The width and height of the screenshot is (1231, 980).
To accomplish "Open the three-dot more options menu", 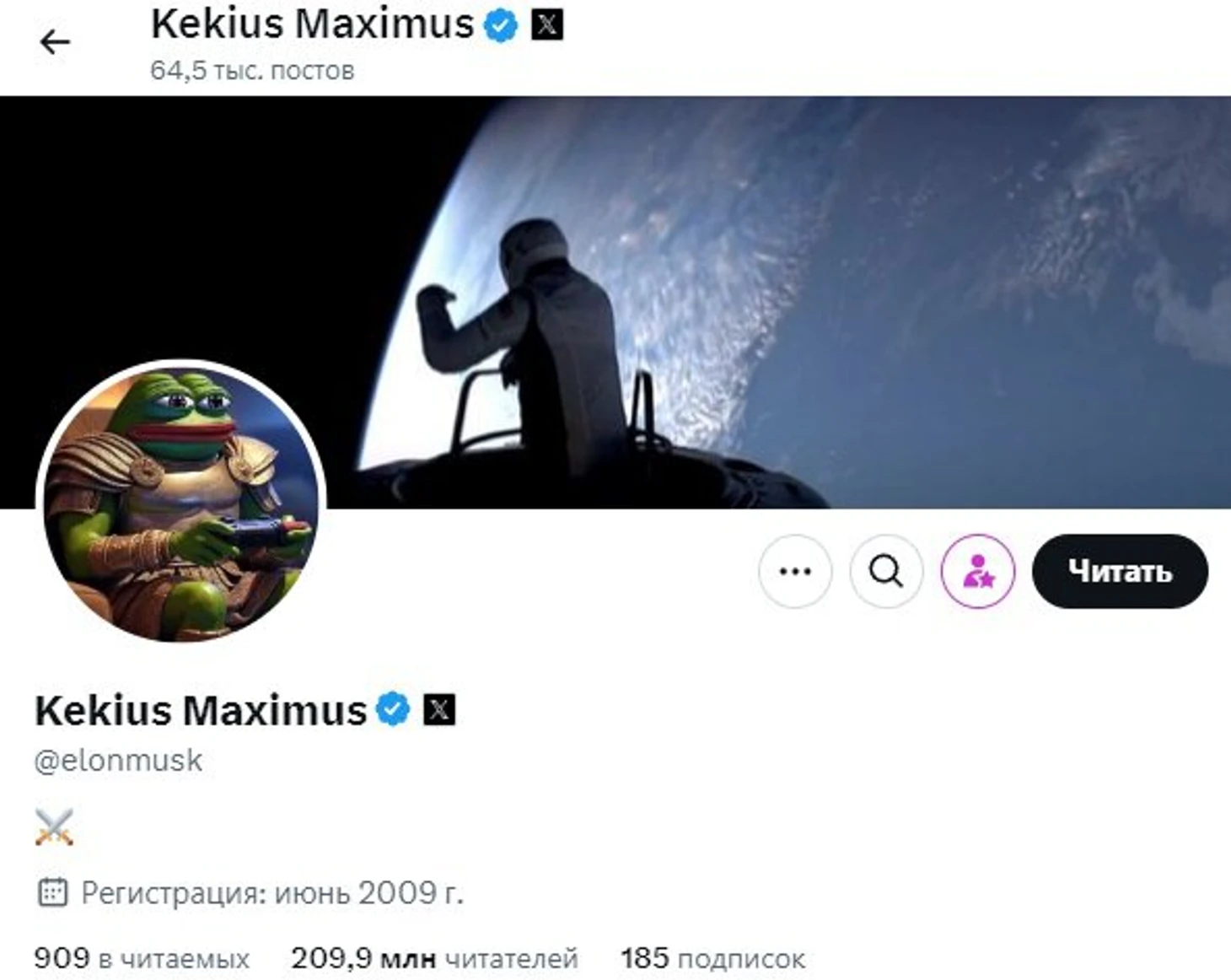I will tap(795, 571).
